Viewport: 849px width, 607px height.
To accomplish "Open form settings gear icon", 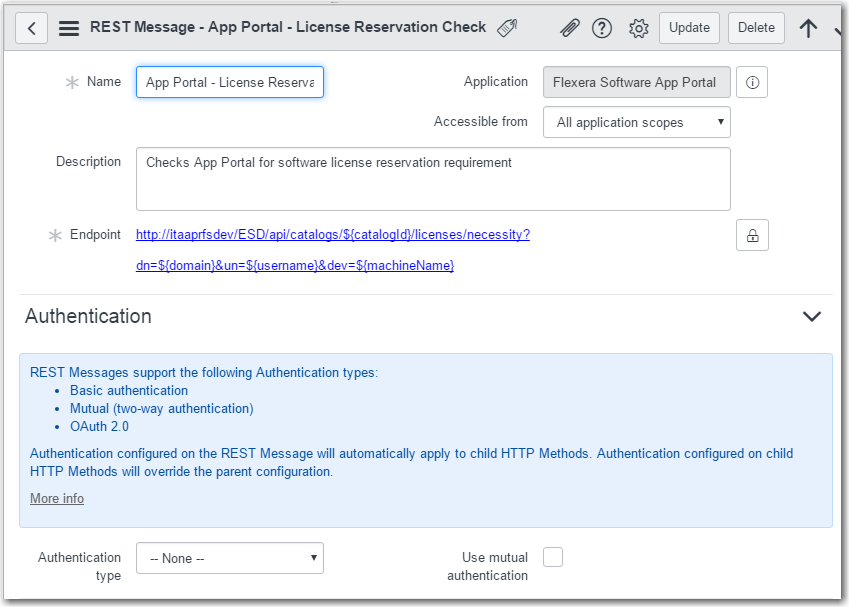I will tap(638, 28).
